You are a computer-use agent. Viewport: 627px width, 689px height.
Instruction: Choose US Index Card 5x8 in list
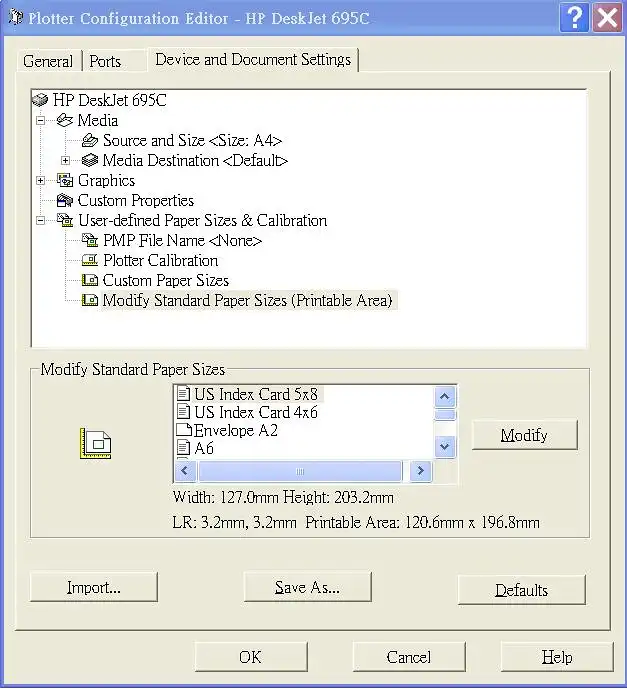(256, 394)
